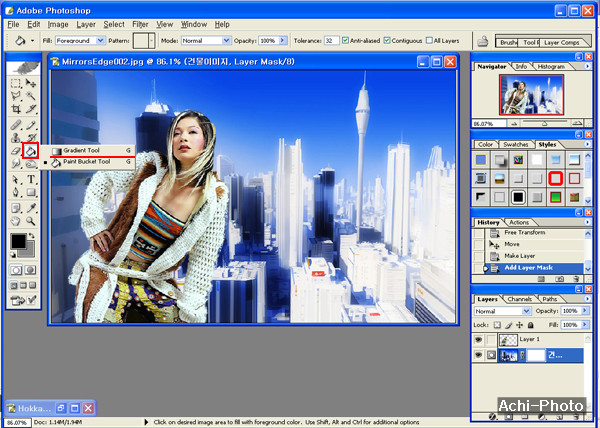Select the Zoom magnifier tool
Viewport: 600px width, 428px height.
pos(31,221)
